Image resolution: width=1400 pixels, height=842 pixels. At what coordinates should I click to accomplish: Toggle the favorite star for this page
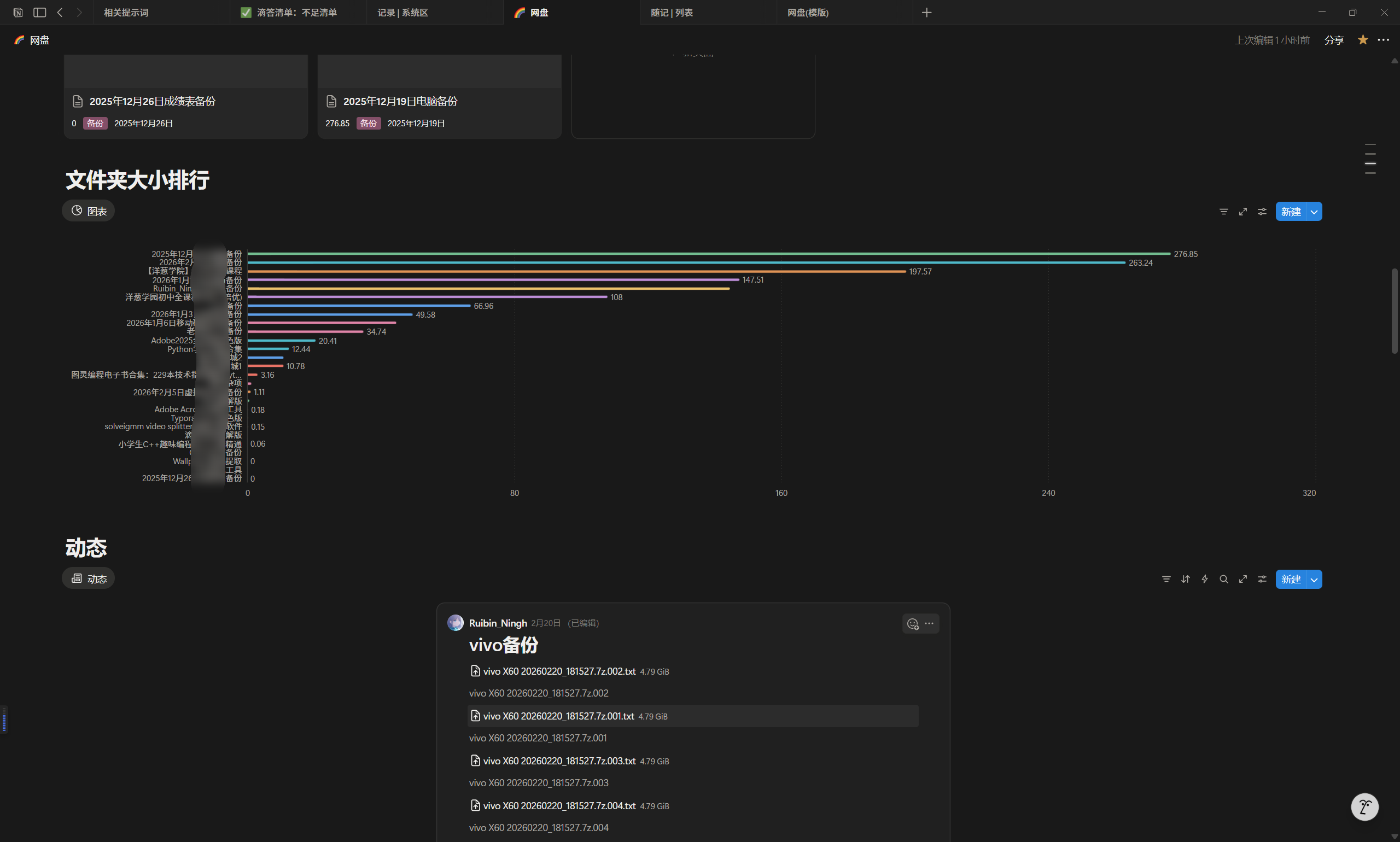point(1363,40)
